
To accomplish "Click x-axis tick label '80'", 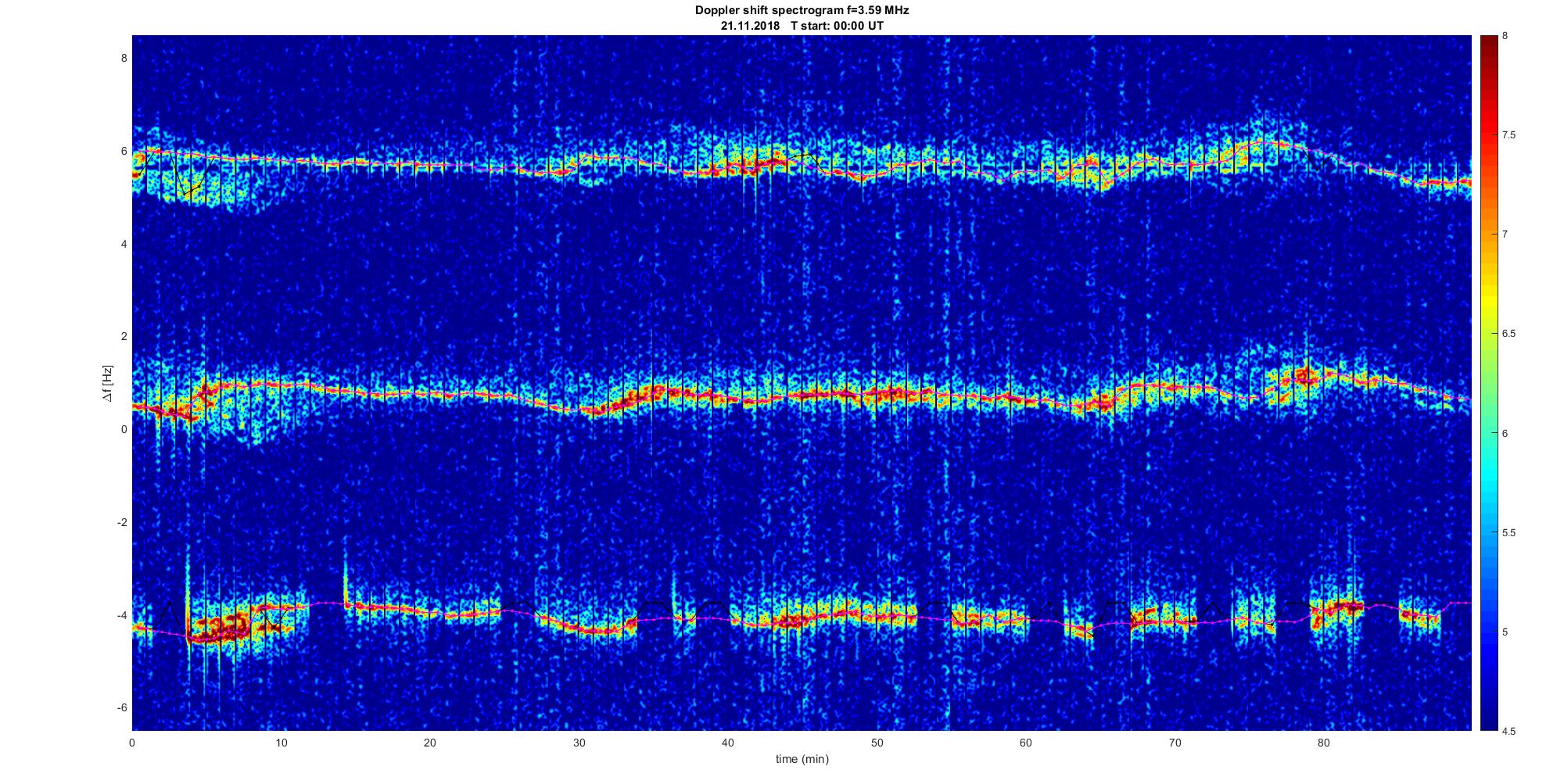I will pyautogui.click(x=1323, y=743).
